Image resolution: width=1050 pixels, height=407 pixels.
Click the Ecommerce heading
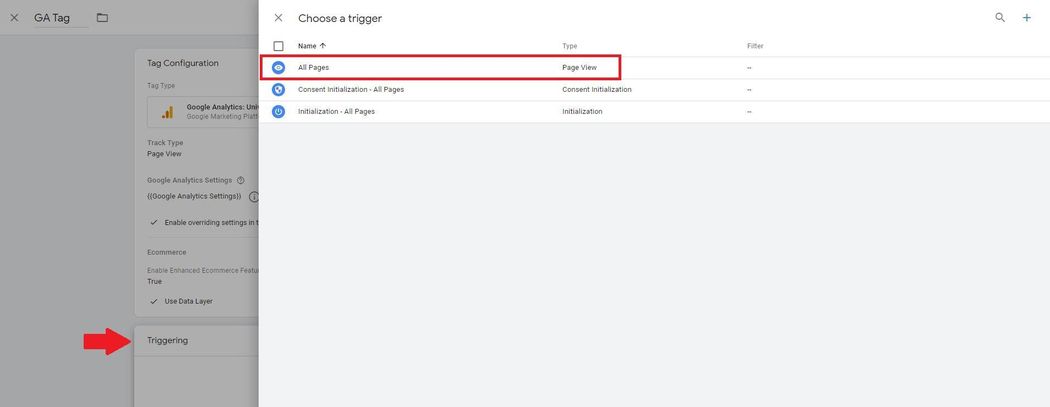click(x=167, y=252)
